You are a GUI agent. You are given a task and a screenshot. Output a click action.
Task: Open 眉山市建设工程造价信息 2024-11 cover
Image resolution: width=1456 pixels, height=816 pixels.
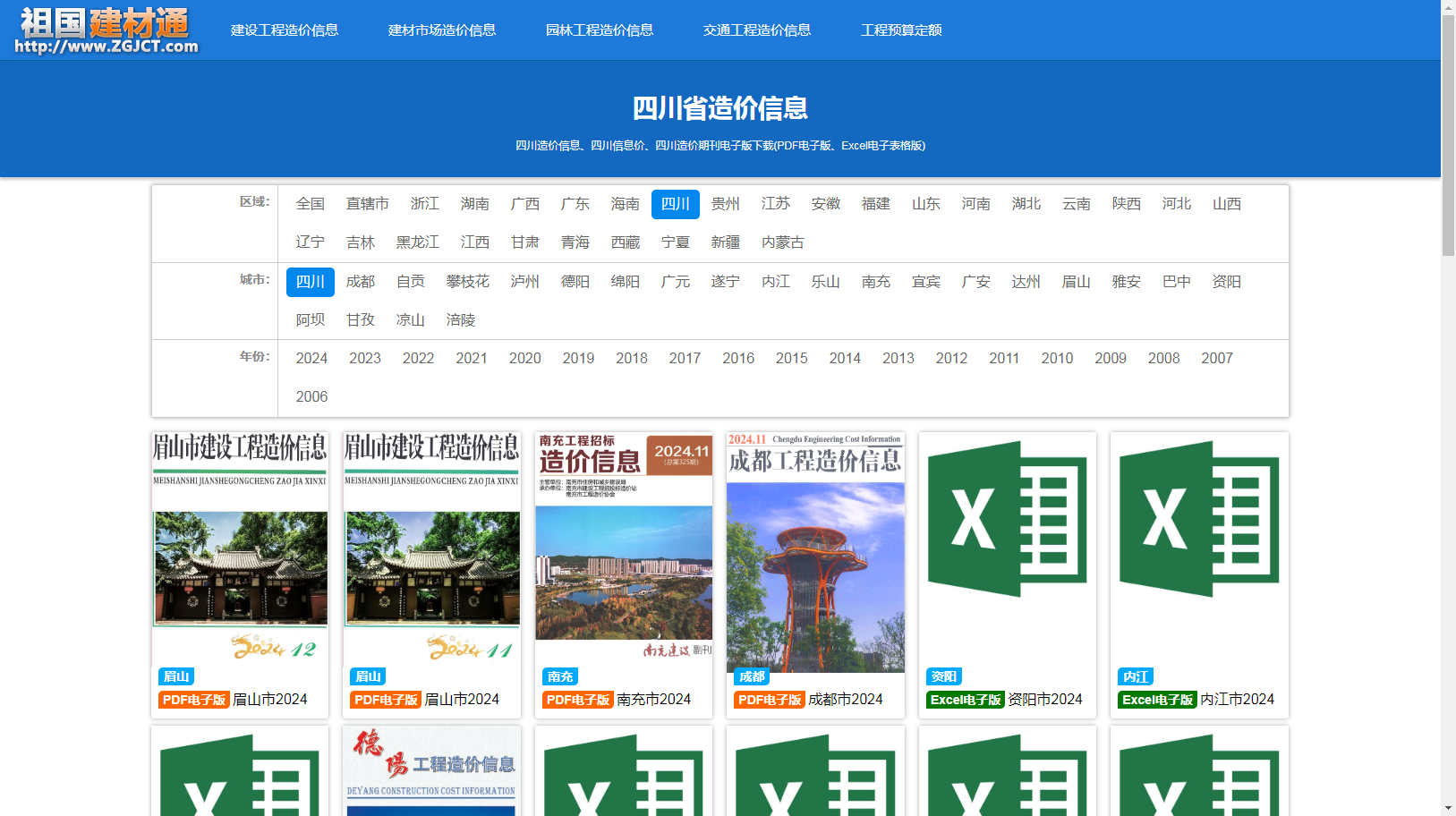432,548
